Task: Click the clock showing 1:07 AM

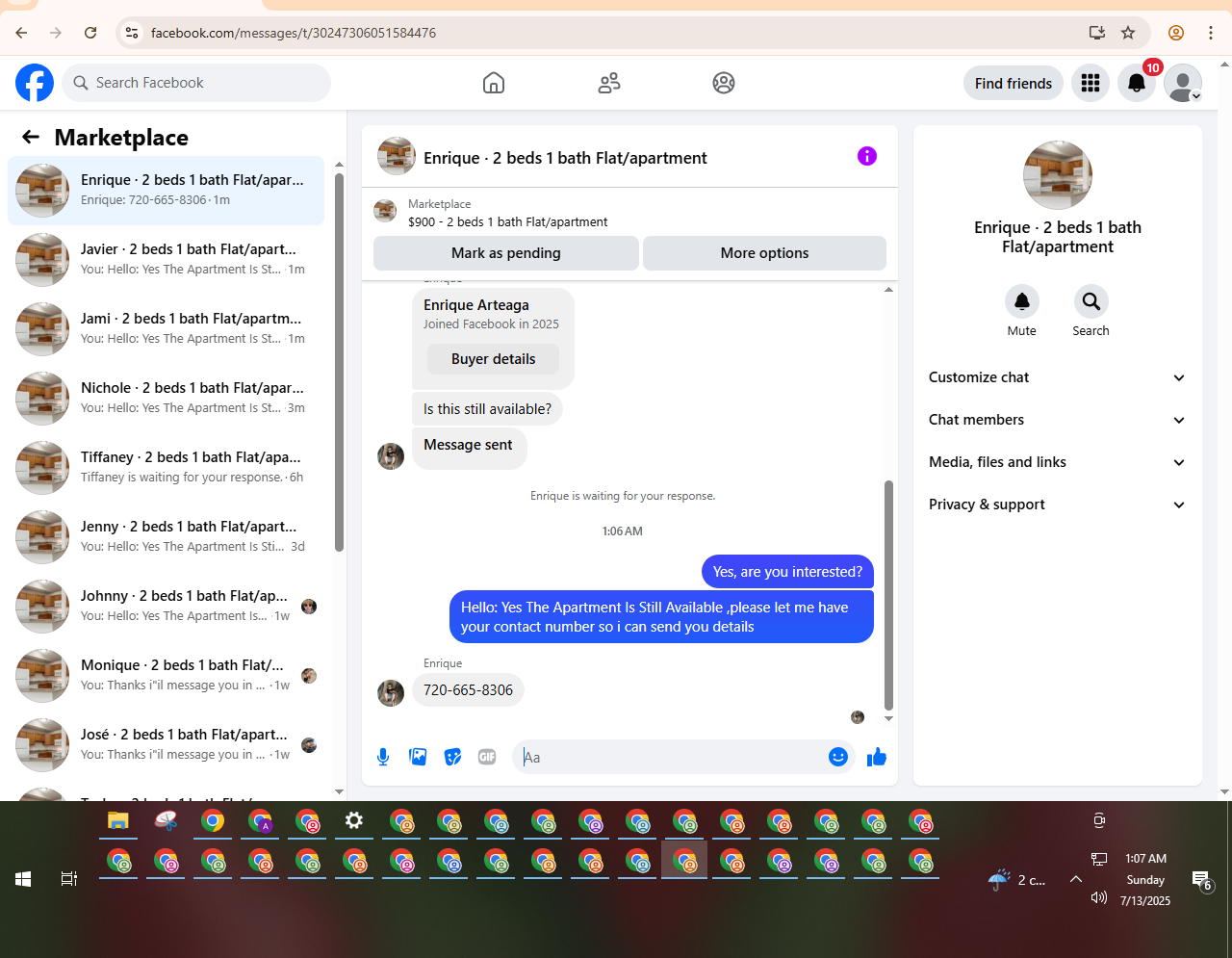Action: 1145,859
